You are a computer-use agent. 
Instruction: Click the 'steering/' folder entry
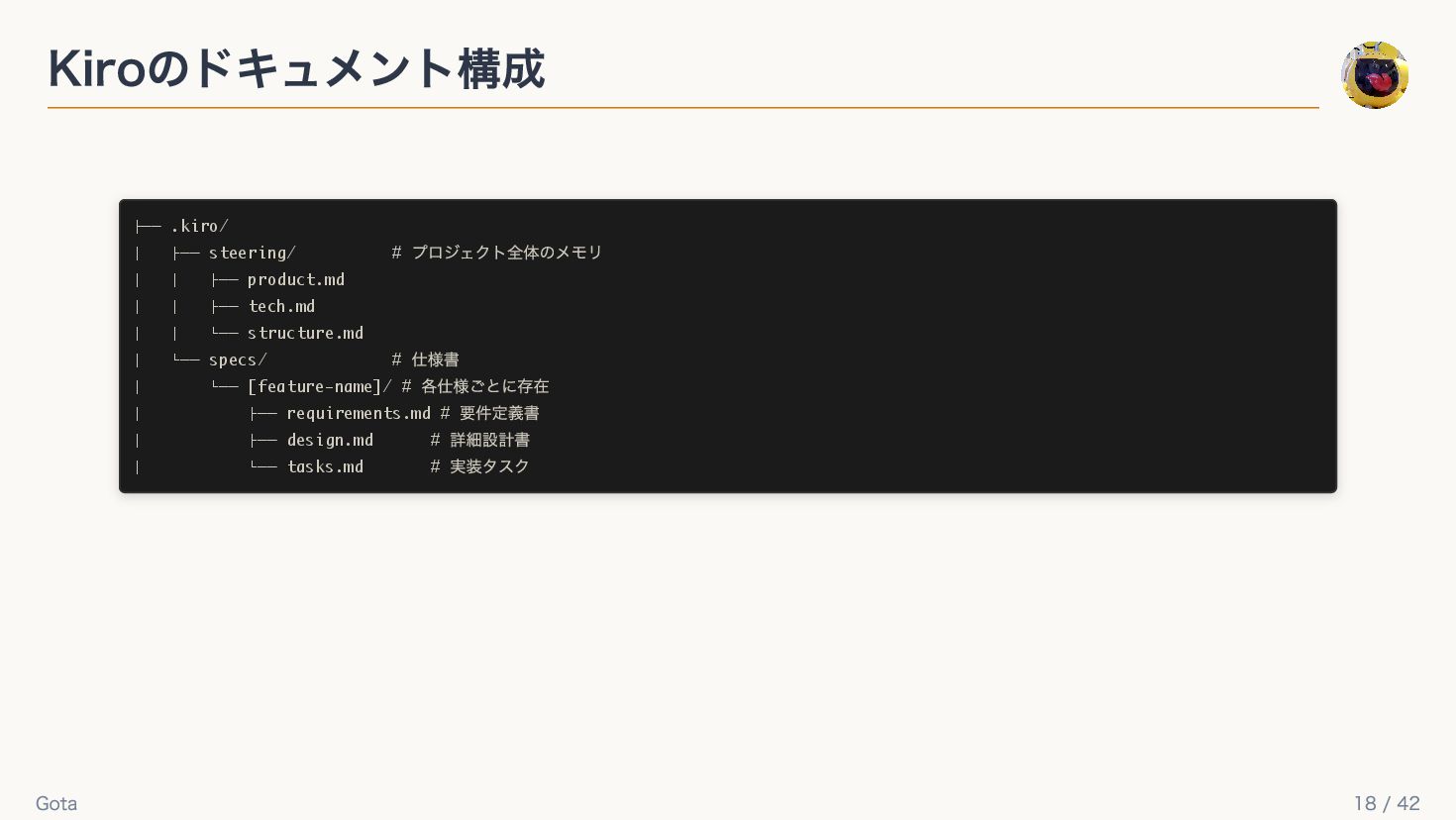pyautogui.click(x=252, y=253)
